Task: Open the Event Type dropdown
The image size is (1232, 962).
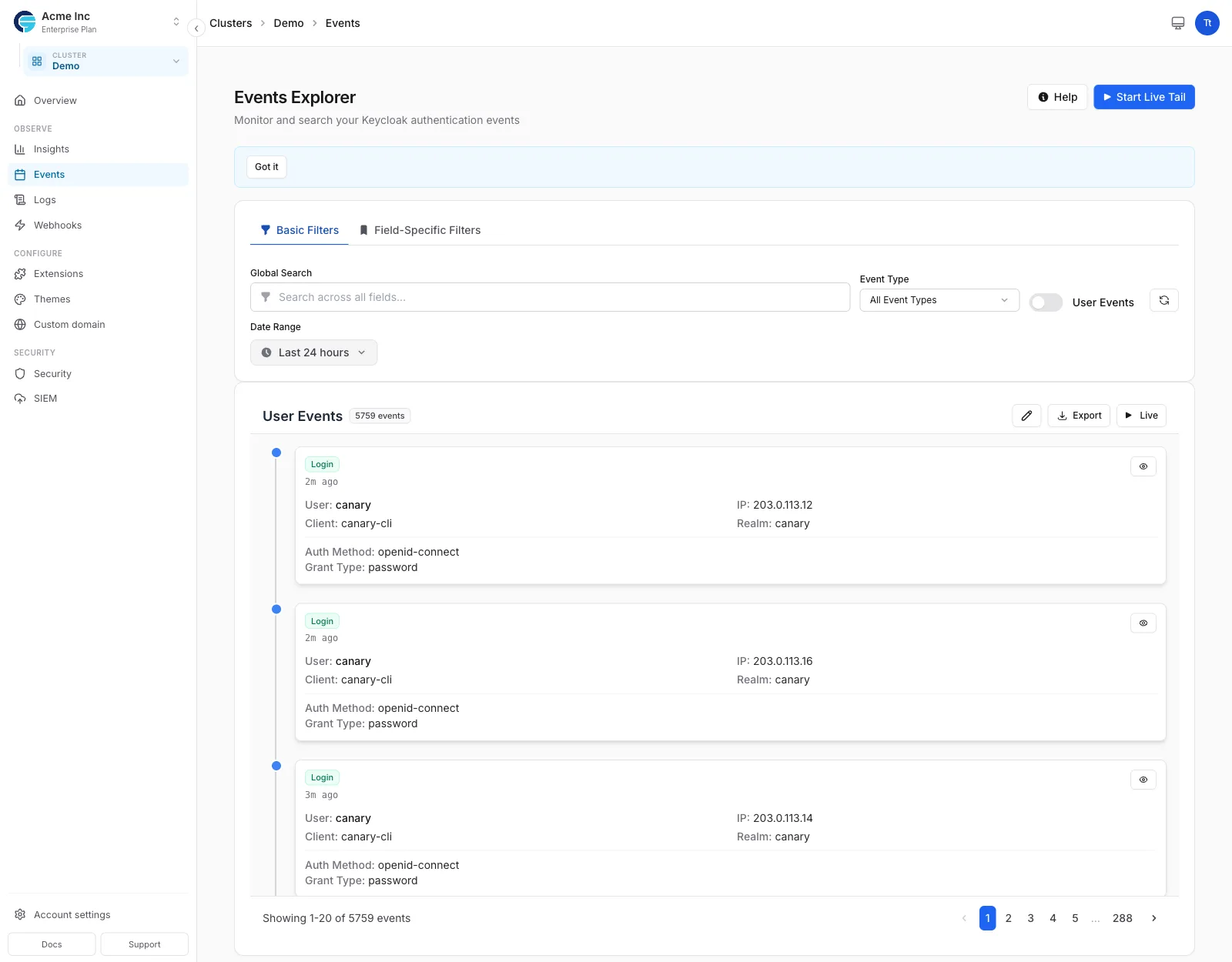Action: (939, 300)
